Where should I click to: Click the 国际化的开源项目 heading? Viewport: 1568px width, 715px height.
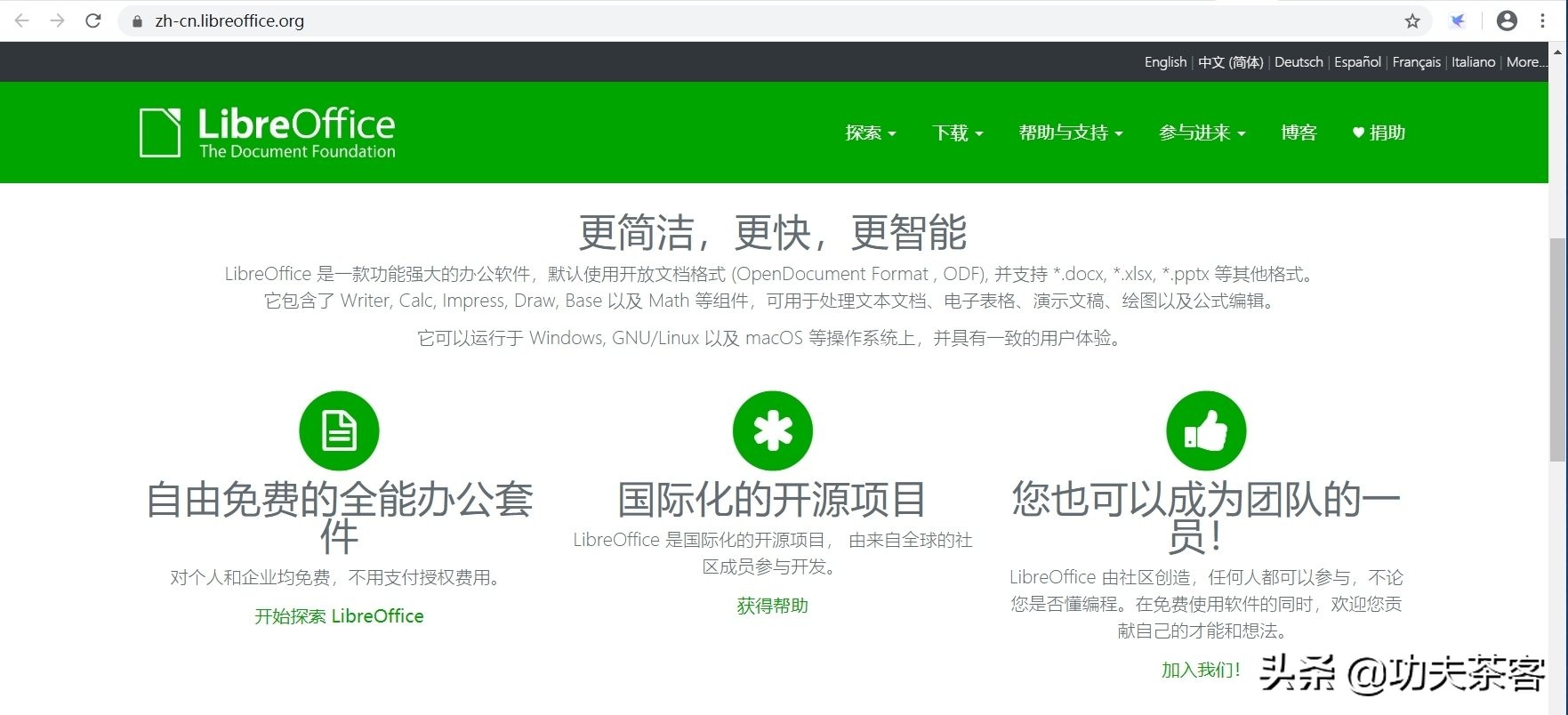click(772, 499)
